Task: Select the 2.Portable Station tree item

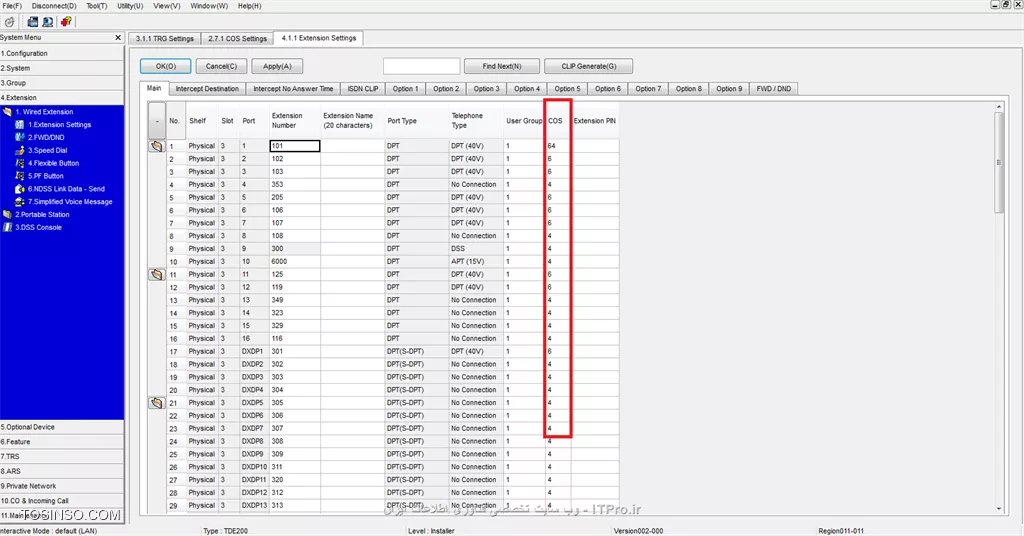Action: [42, 214]
